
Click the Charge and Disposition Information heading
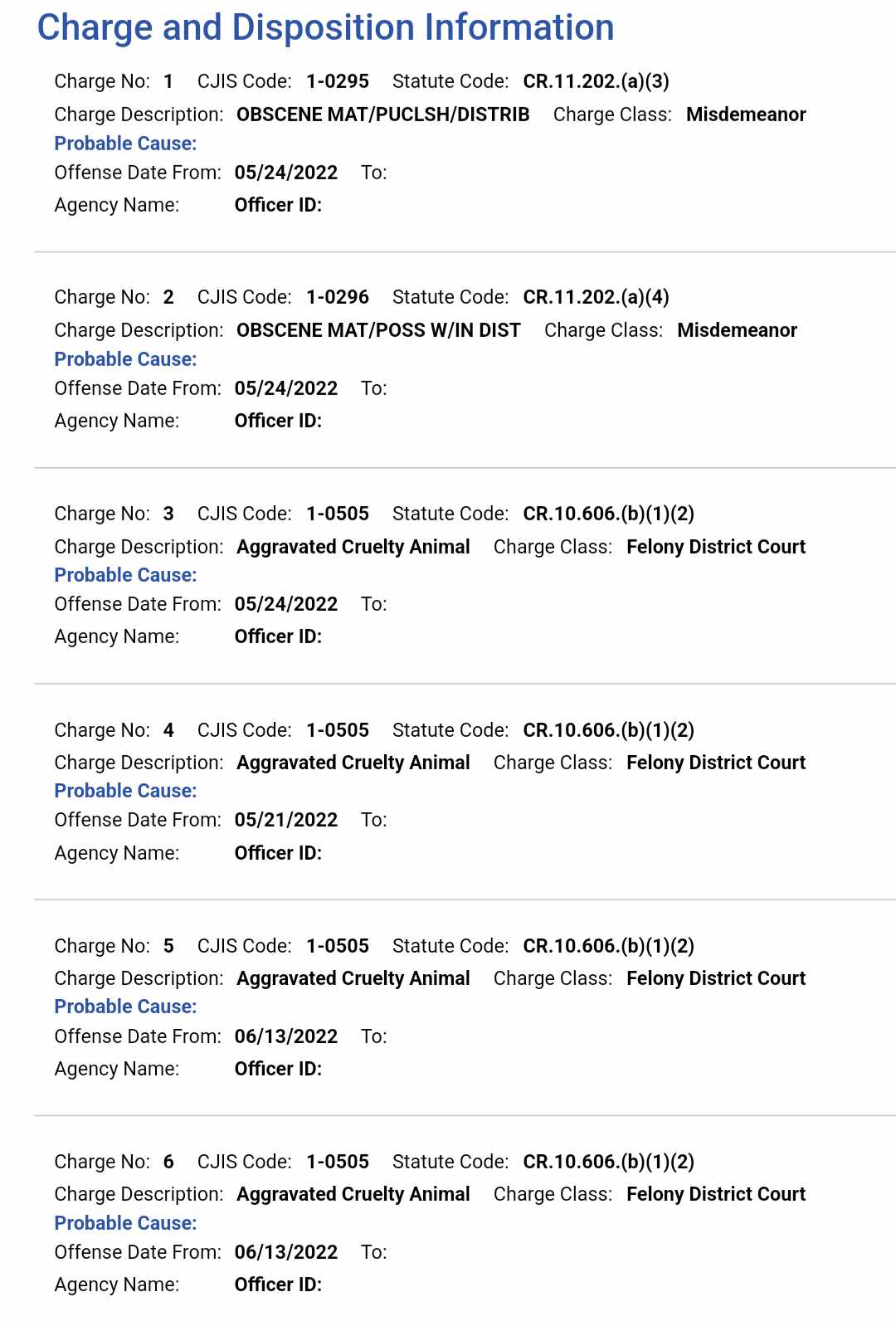point(325,27)
